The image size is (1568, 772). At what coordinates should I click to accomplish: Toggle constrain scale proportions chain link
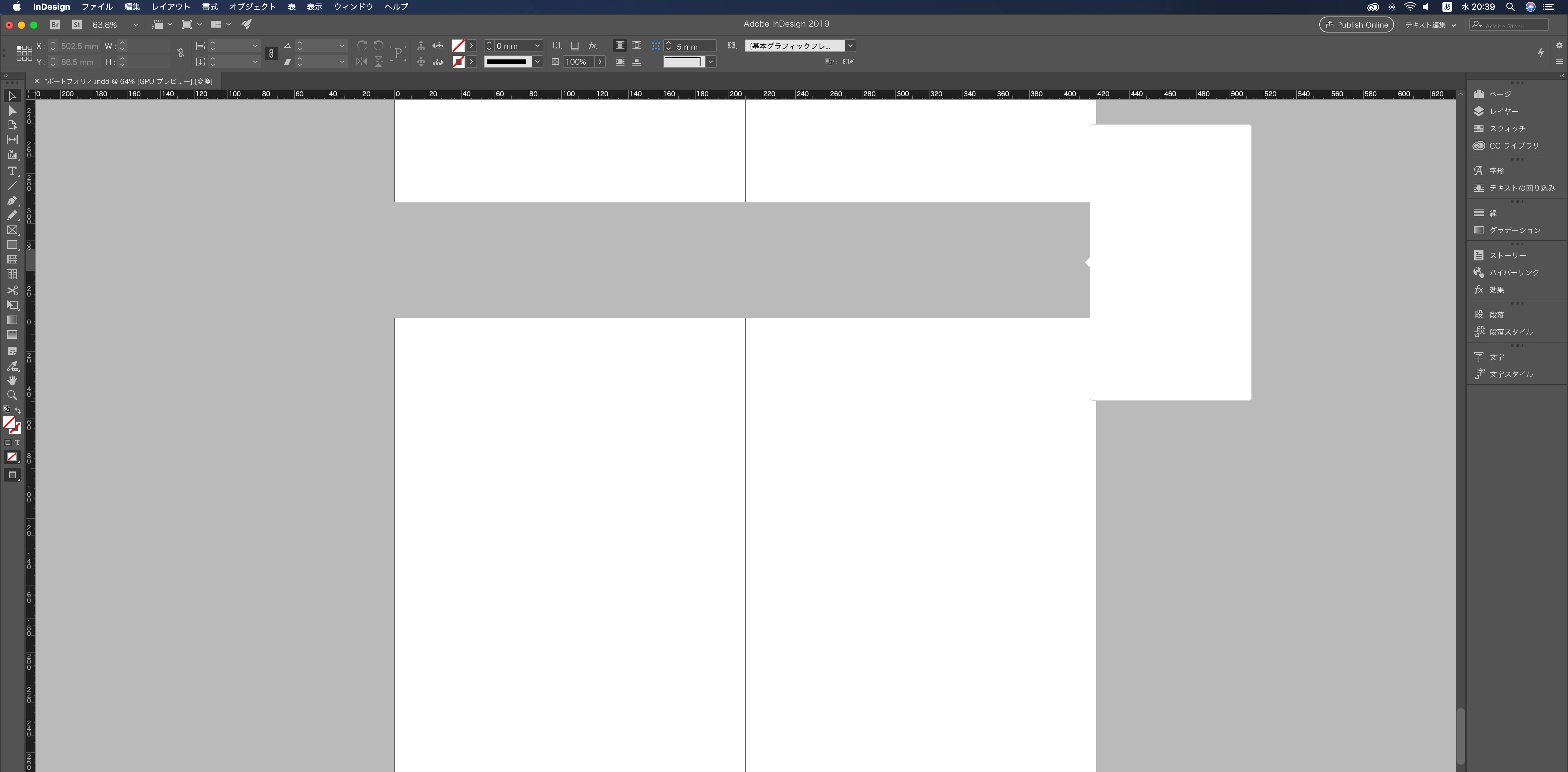tap(271, 54)
